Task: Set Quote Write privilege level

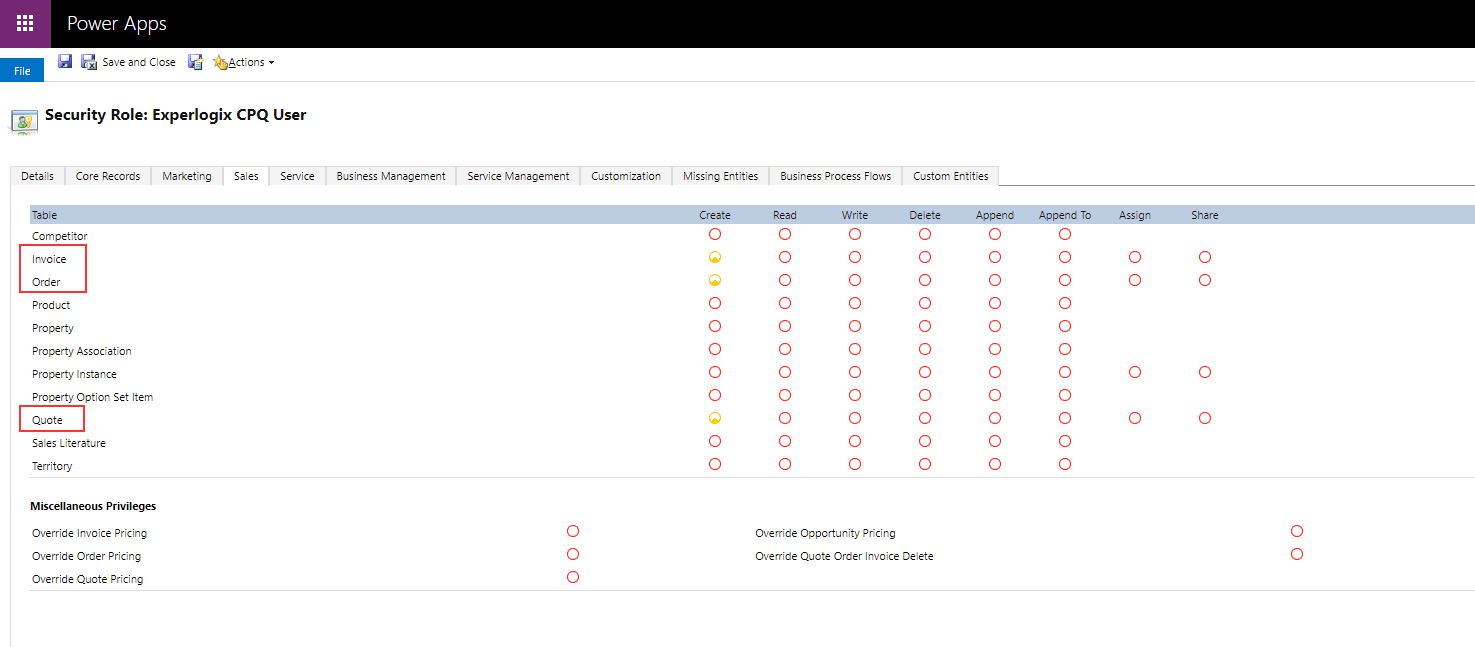Action: pos(855,418)
